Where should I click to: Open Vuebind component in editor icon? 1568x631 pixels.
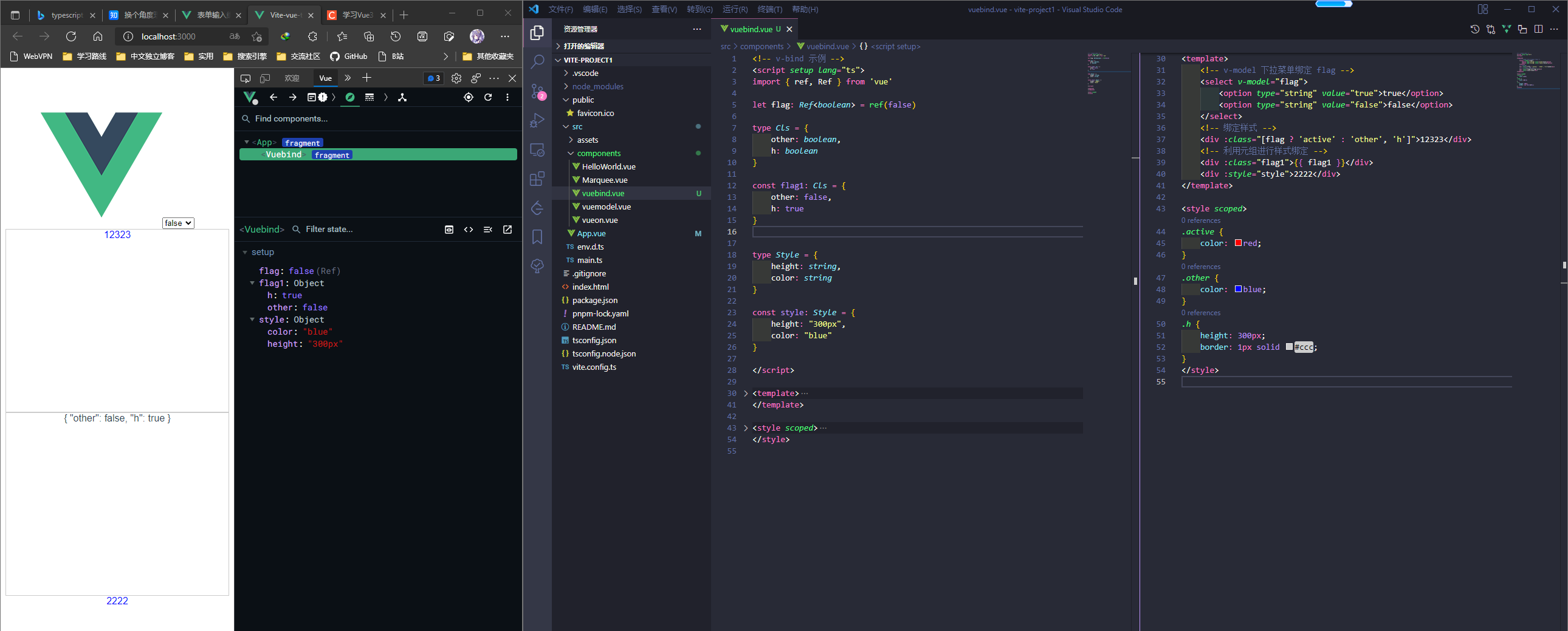(507, 230)
